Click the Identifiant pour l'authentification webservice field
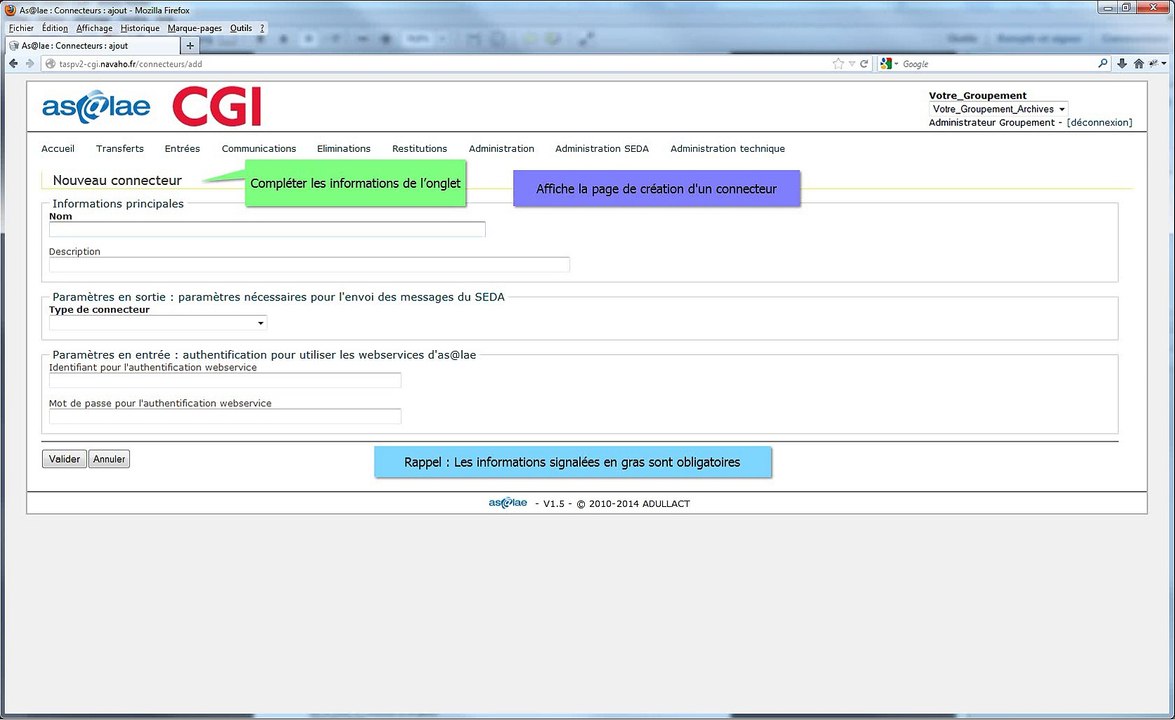The height and width of the screenshot is (720, 1175). (x=226, y=381)
